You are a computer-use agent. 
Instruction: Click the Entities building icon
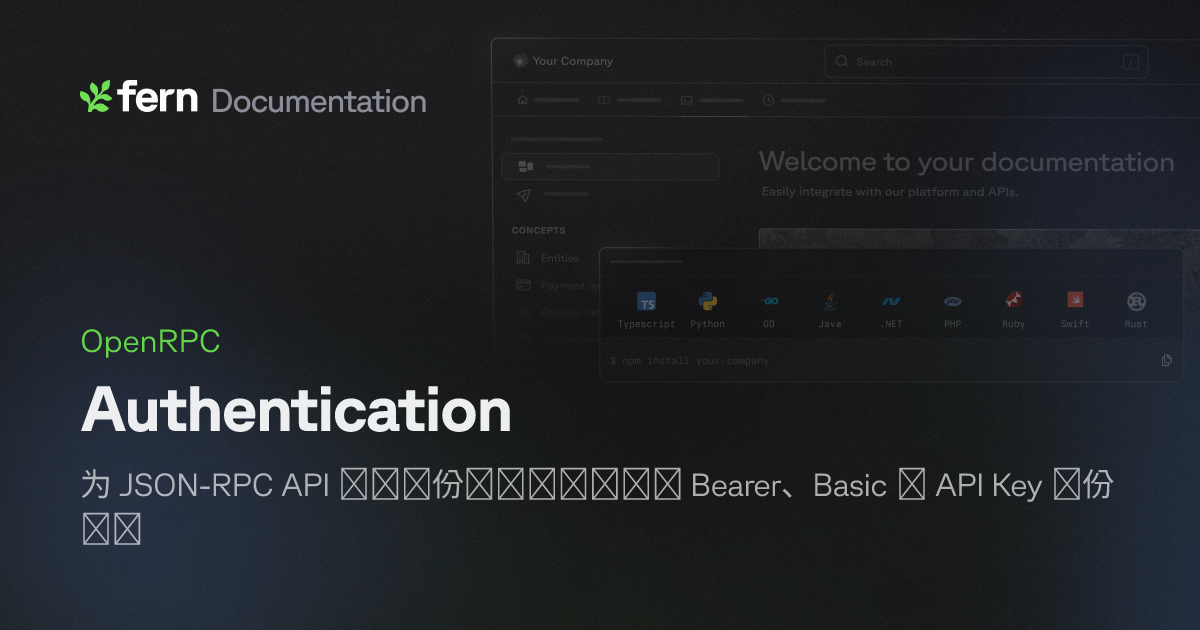click(523, 258)
